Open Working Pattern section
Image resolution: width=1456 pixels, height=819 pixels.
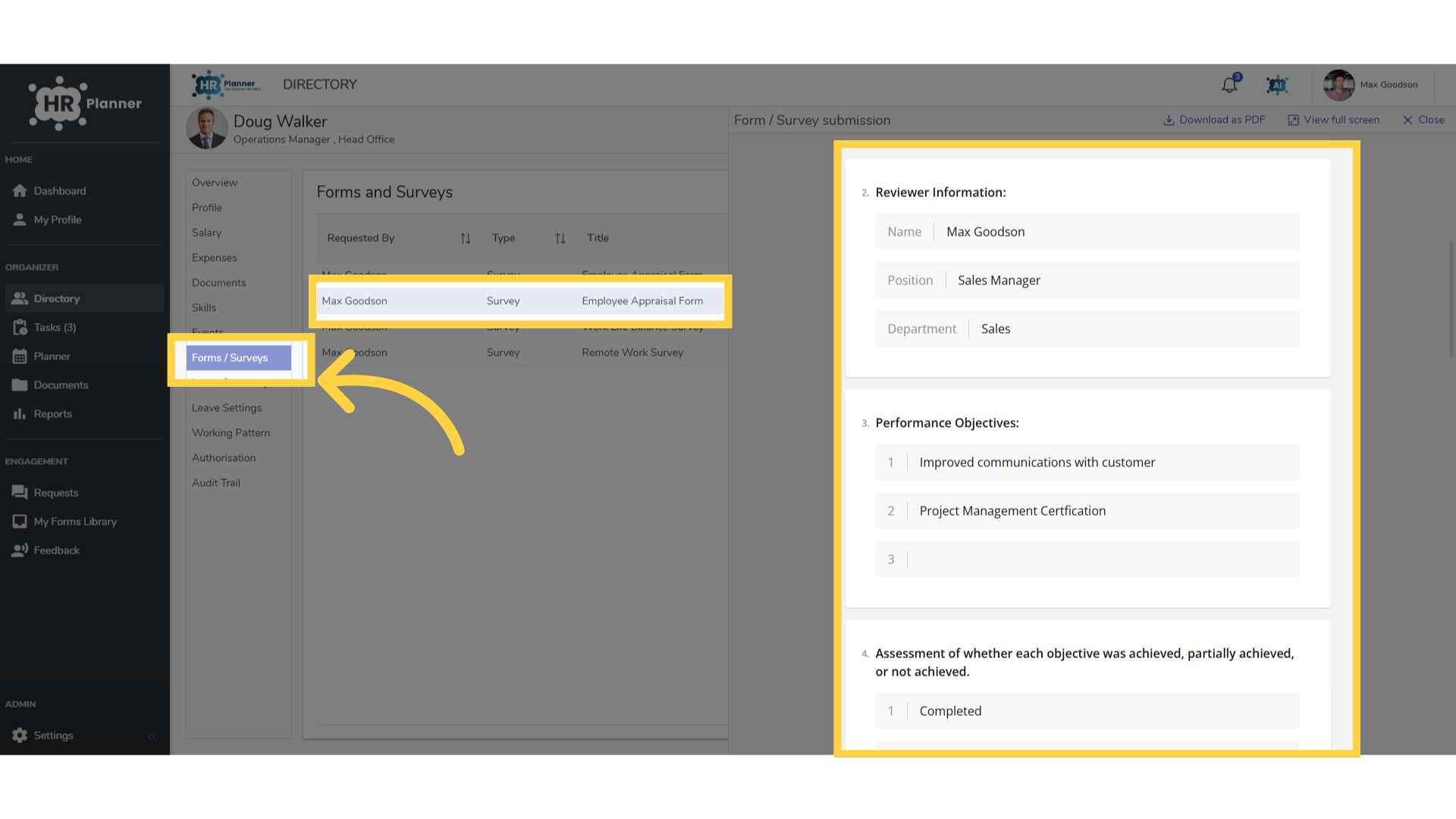pyautogui.click(x=231, y=433)
